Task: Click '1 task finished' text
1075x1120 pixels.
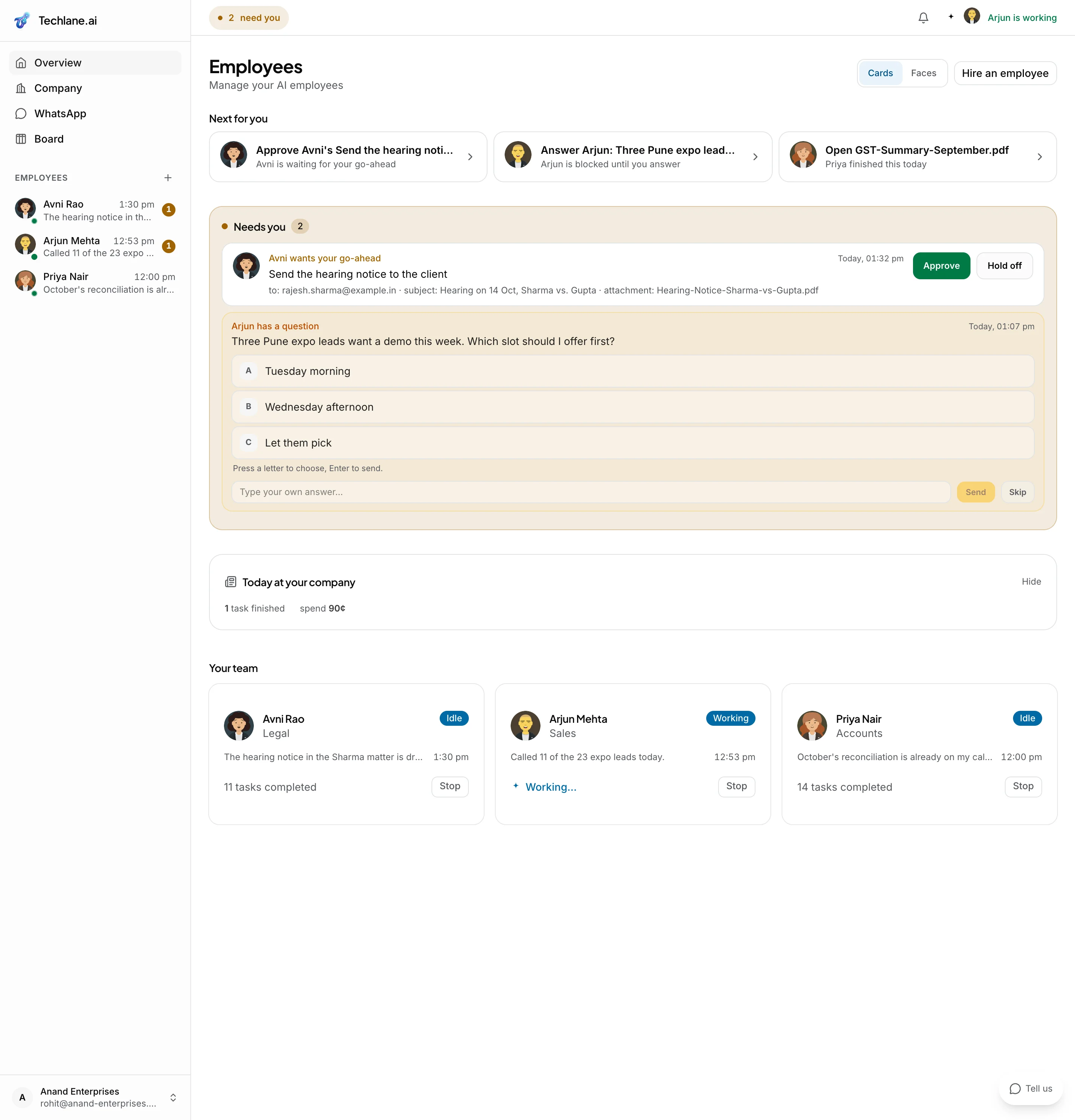Action: tap(254, 609)
